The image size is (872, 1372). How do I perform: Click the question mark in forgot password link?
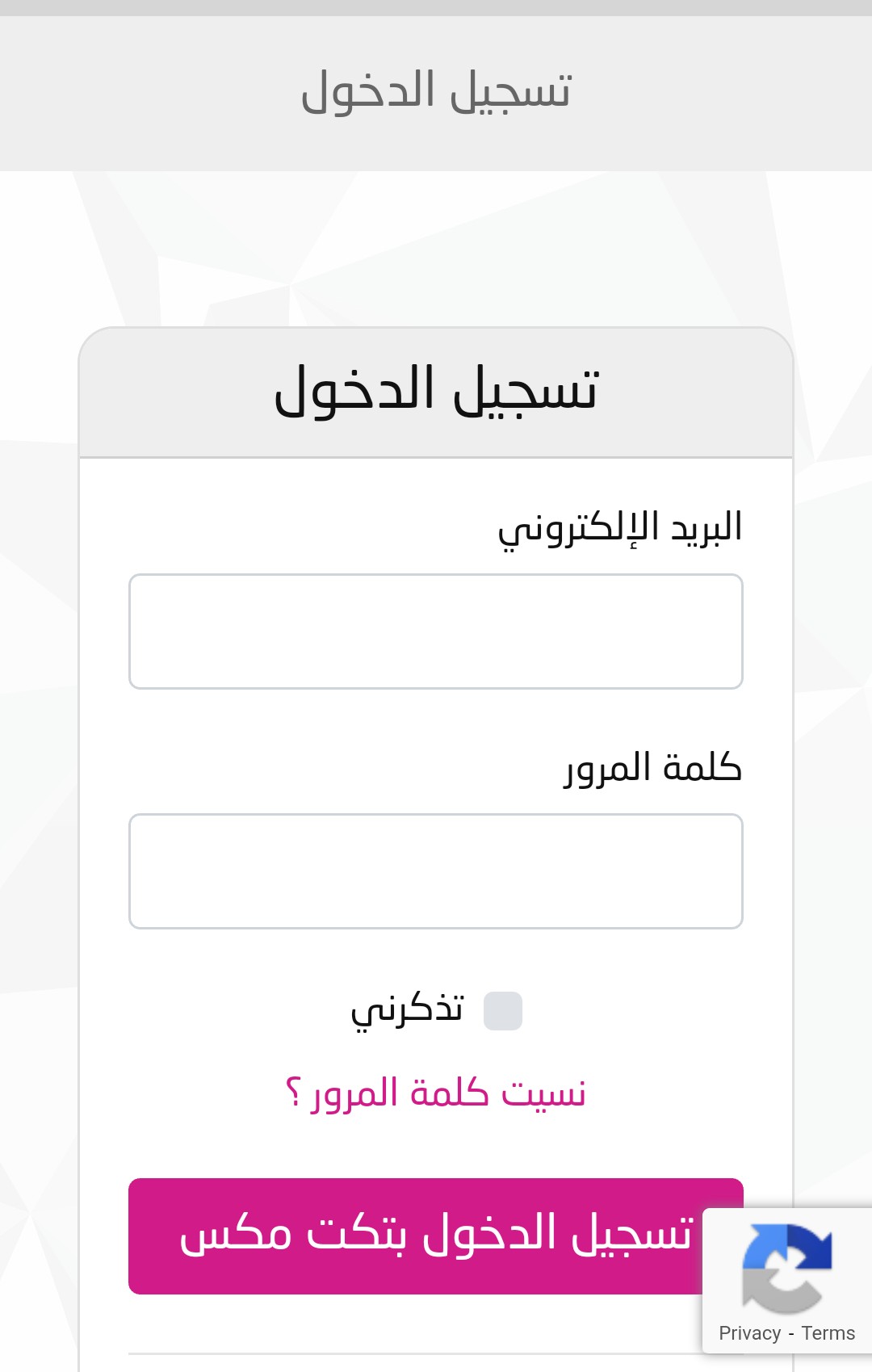[294, 1093]
